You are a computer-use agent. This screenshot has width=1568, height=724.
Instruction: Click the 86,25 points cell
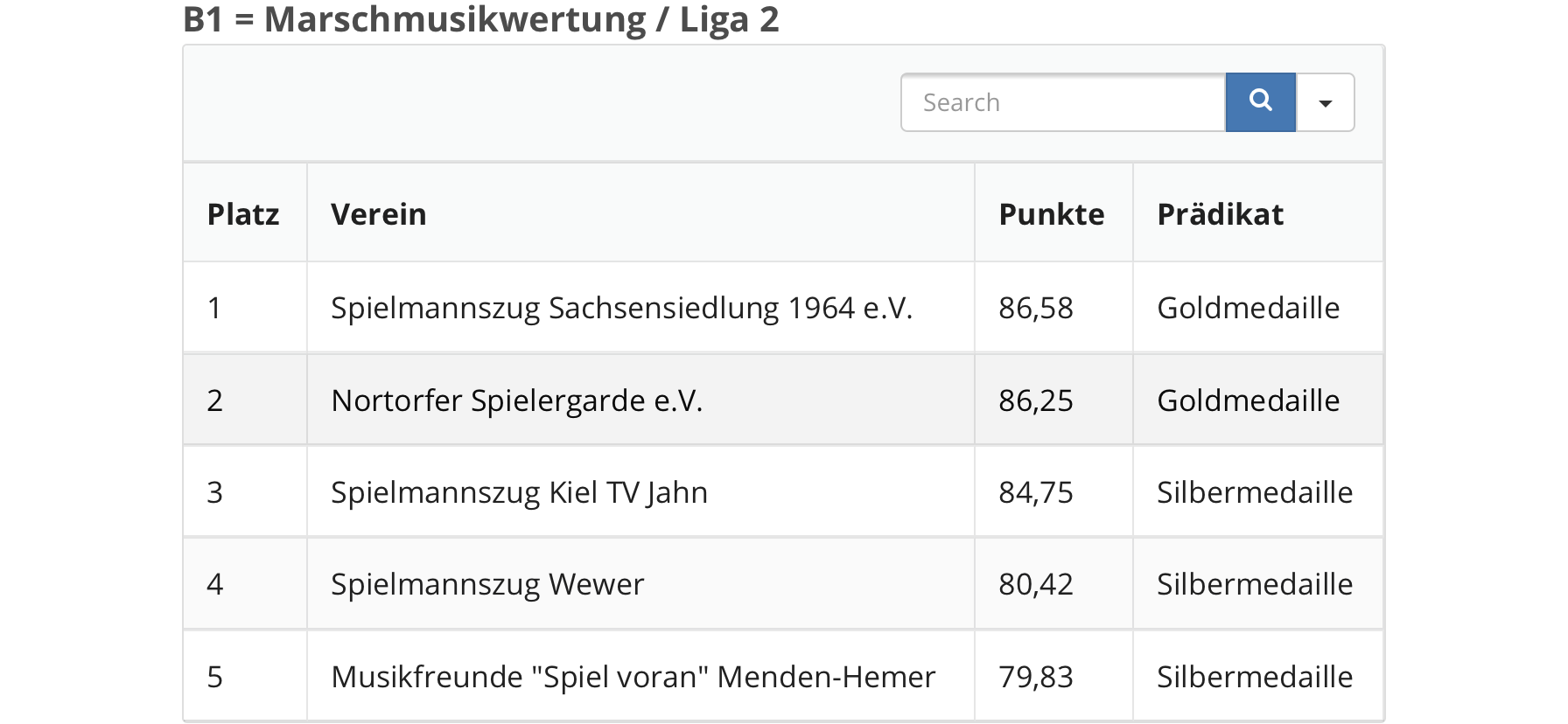pyautogui.click(x=1036, y=400)
